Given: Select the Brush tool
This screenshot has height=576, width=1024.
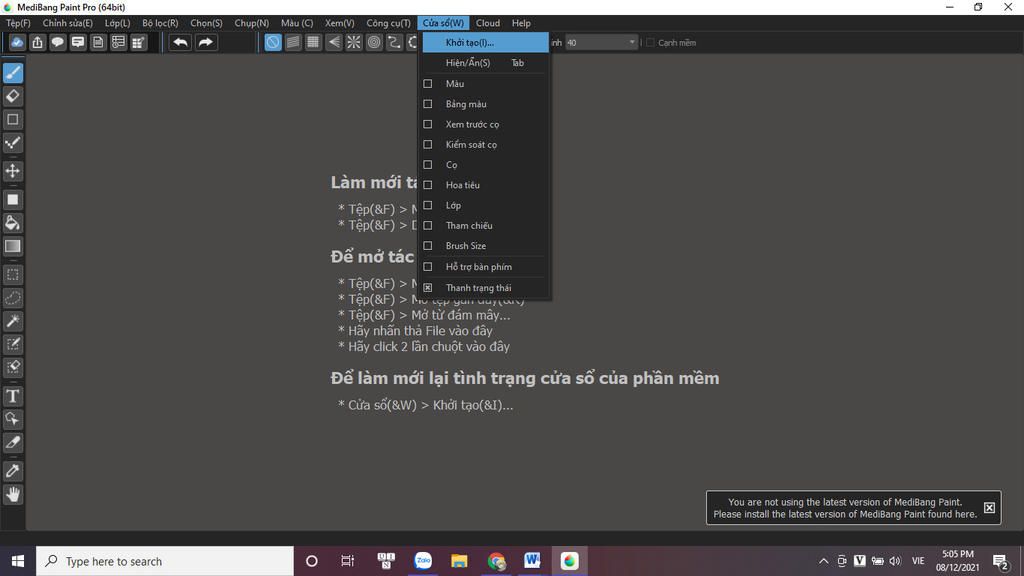Looking at the screenshot, I should 12,72.
